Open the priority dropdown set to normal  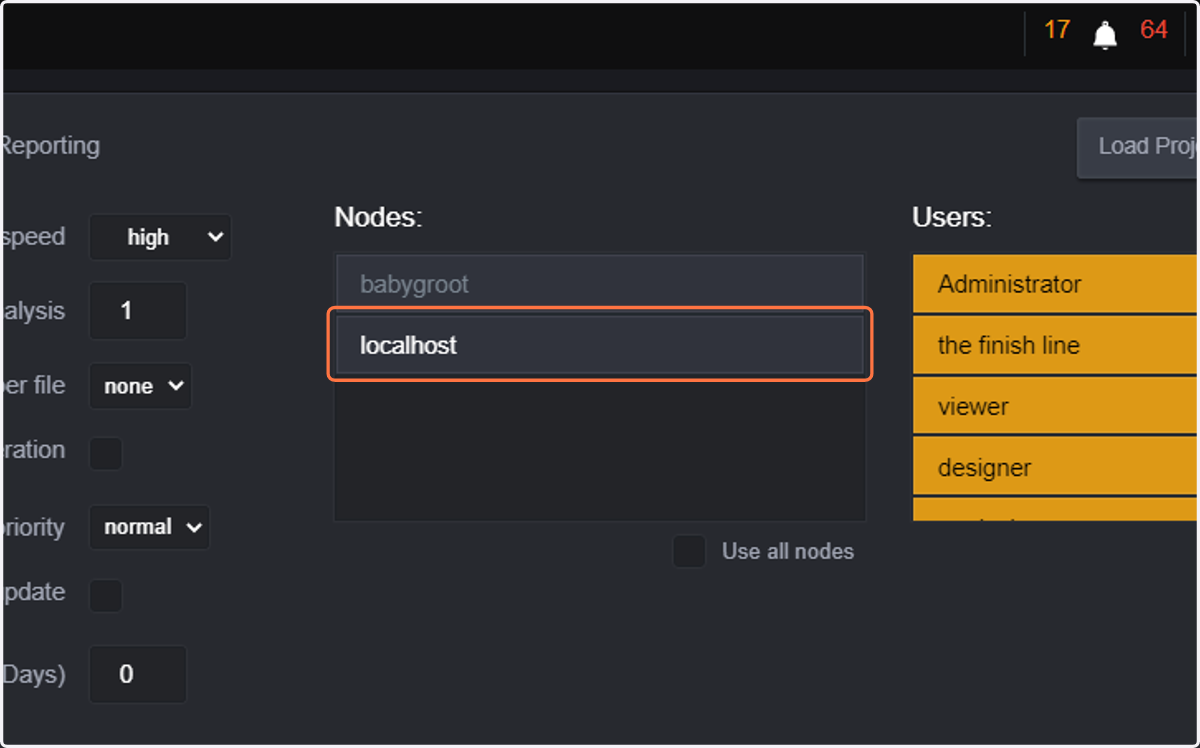[150, 527]
